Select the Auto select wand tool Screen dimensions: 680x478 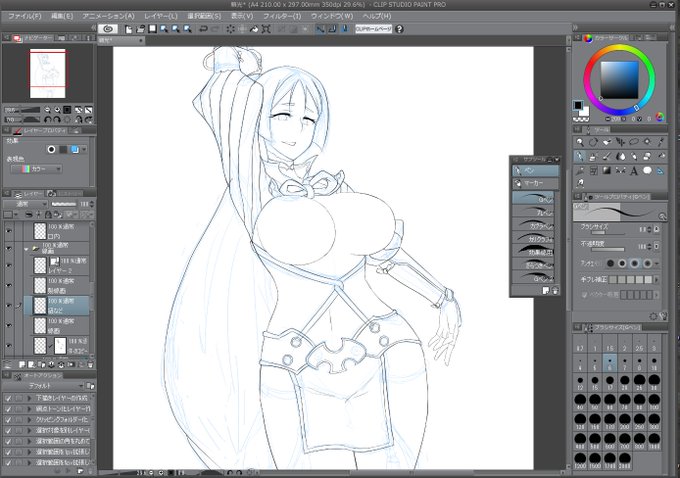[x=647, y=142]
